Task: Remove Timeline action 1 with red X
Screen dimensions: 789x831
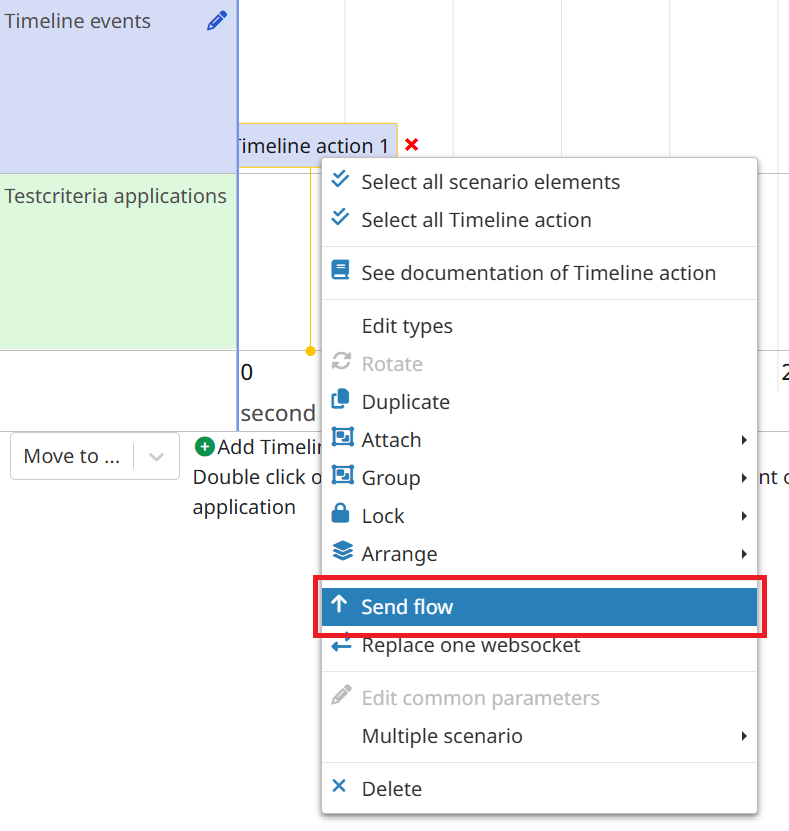Action: pos(412,145)
